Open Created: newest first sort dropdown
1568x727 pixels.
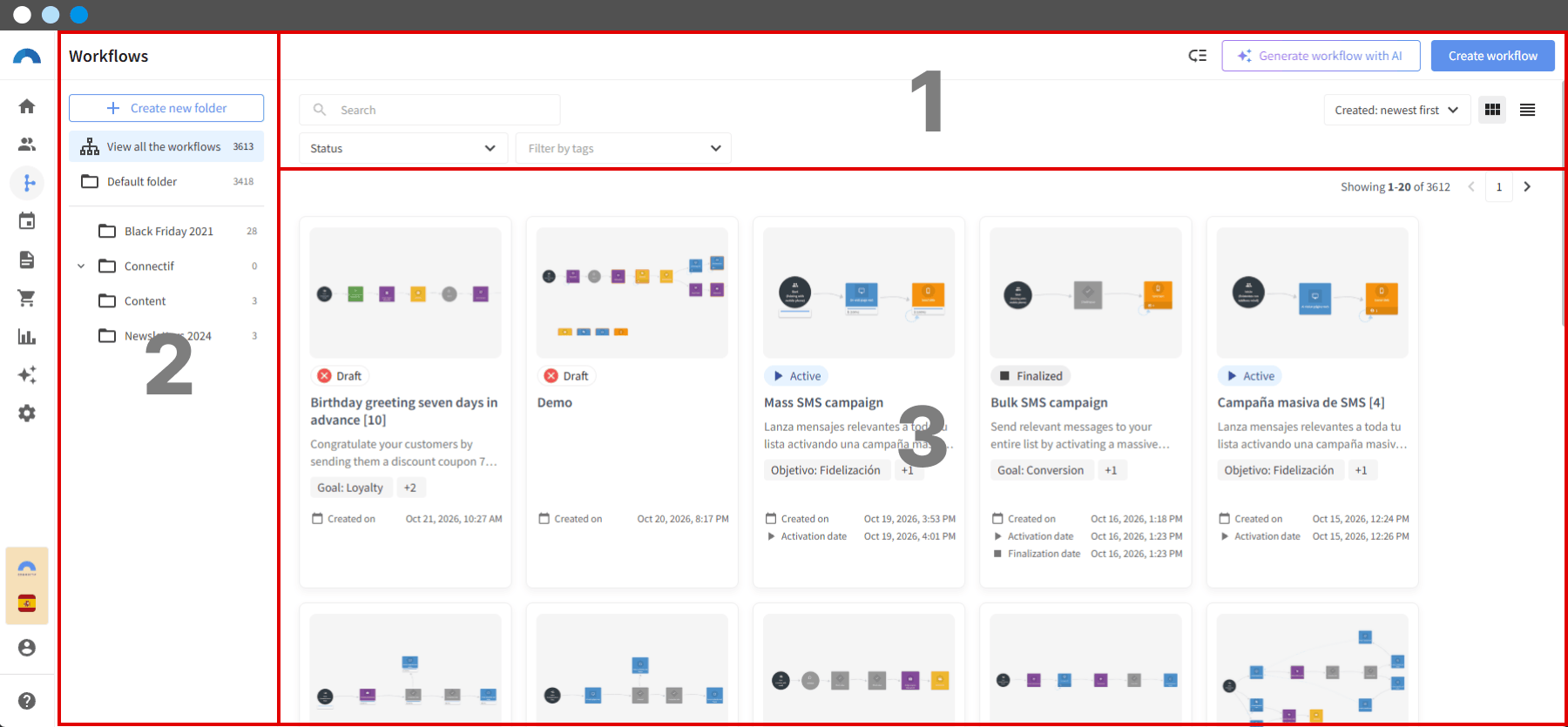click(x=1396, y=110)
